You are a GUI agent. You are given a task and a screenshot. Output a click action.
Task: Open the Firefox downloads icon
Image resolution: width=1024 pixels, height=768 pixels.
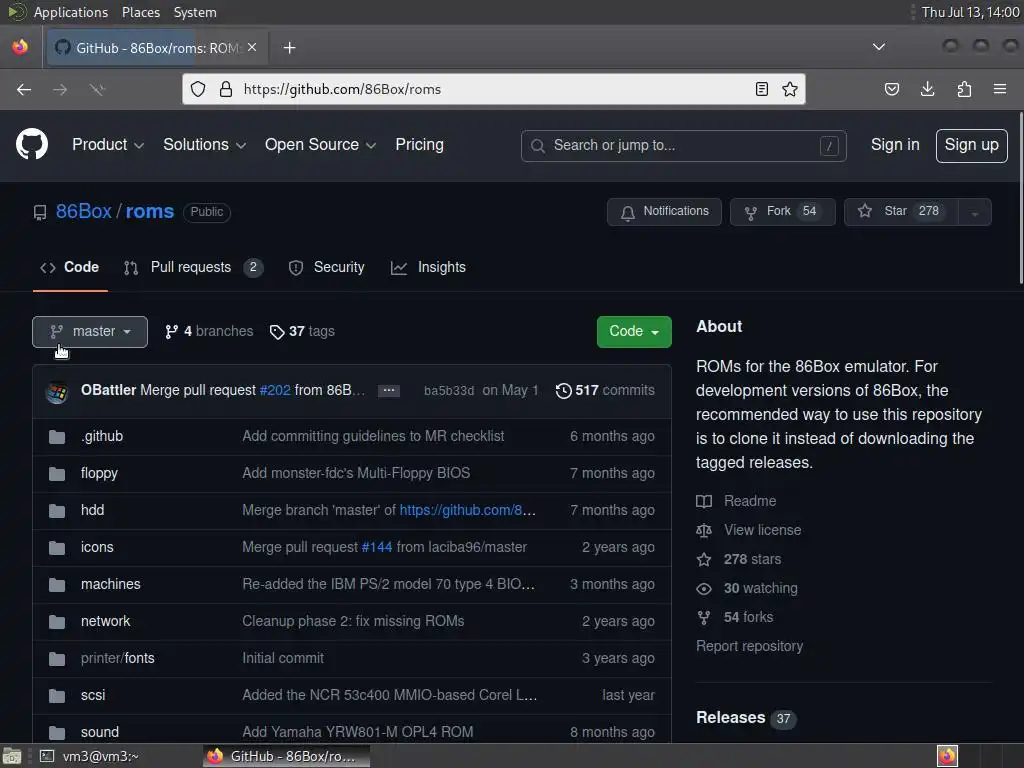[927, 89]
